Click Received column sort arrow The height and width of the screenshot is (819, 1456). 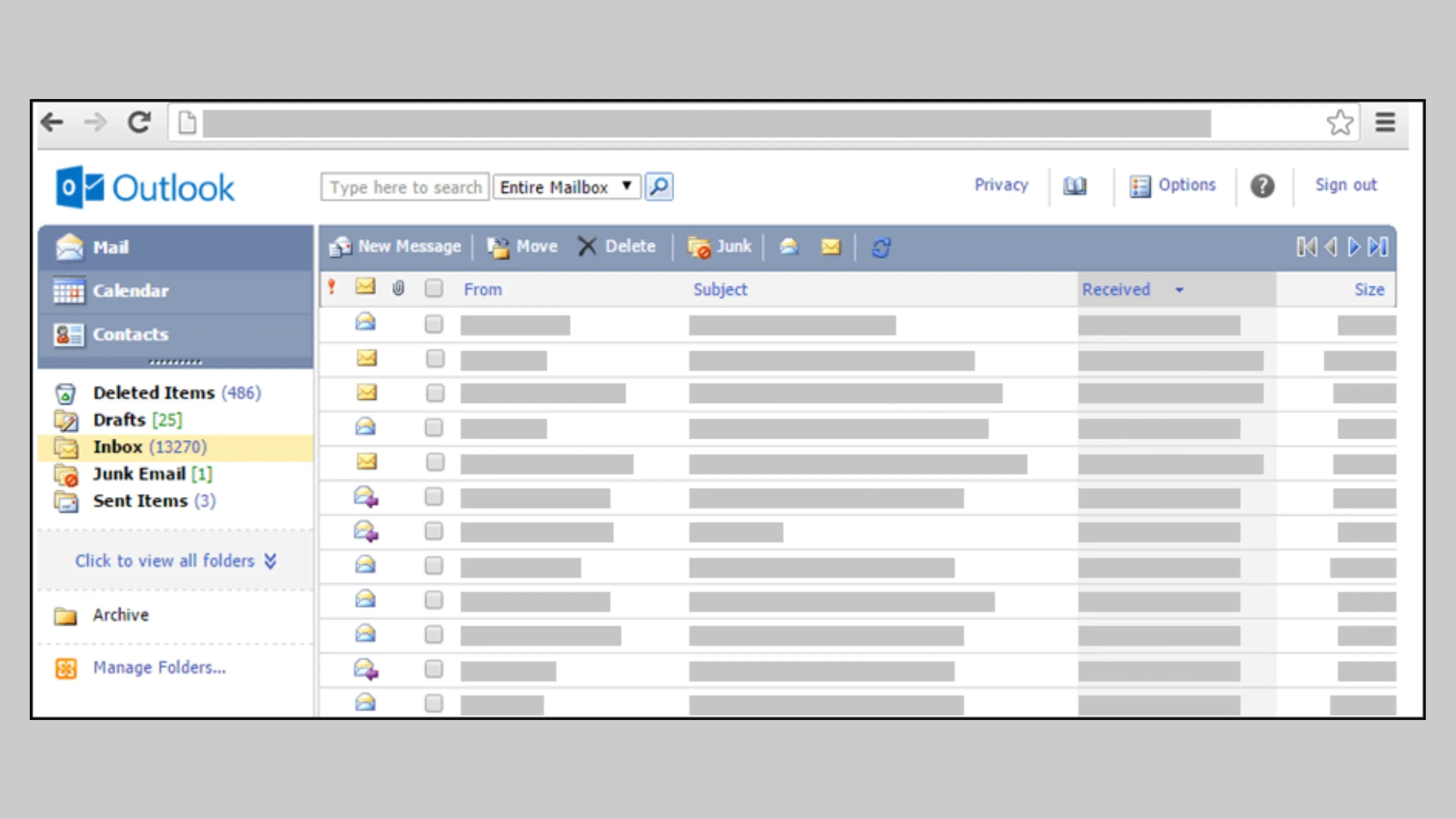(x=1179, y=290)
